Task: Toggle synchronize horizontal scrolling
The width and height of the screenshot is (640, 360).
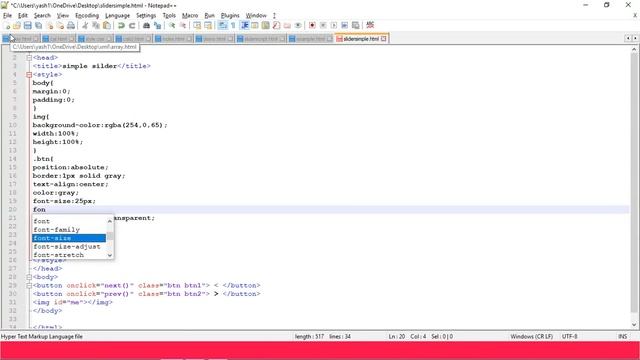Action: click(208, 25)
